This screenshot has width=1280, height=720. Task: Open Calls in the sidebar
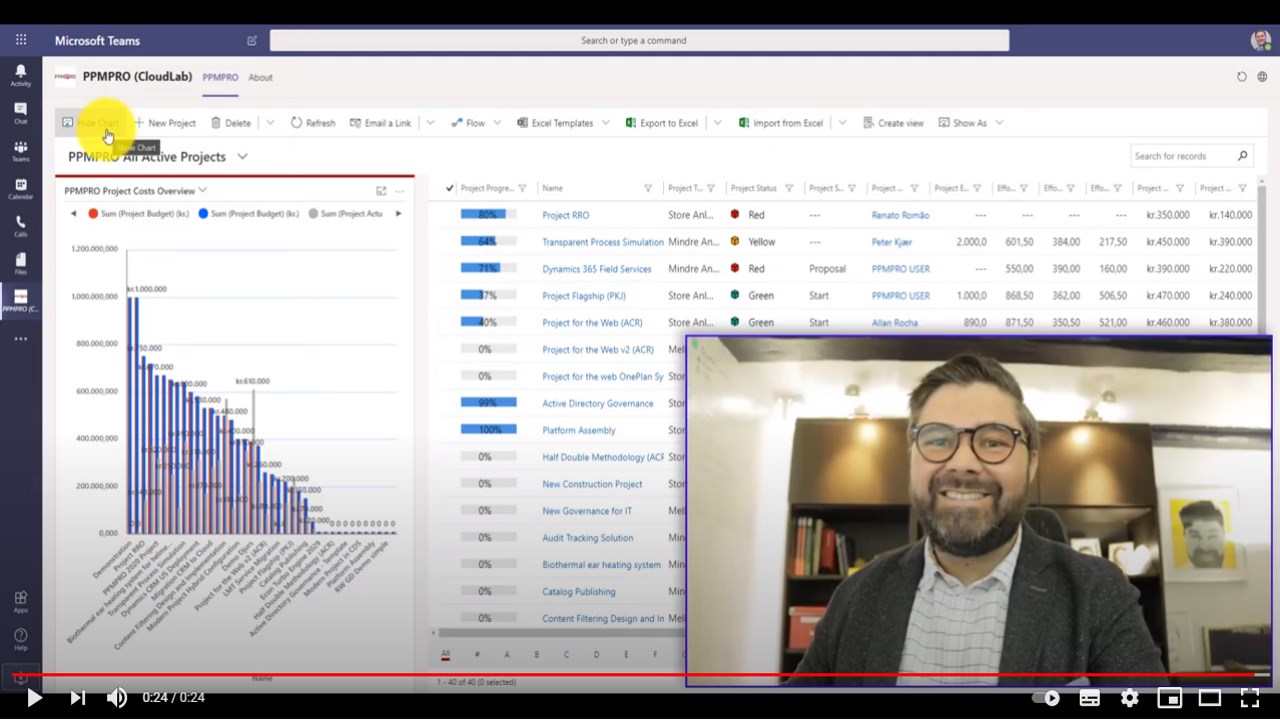pos(21,226)
